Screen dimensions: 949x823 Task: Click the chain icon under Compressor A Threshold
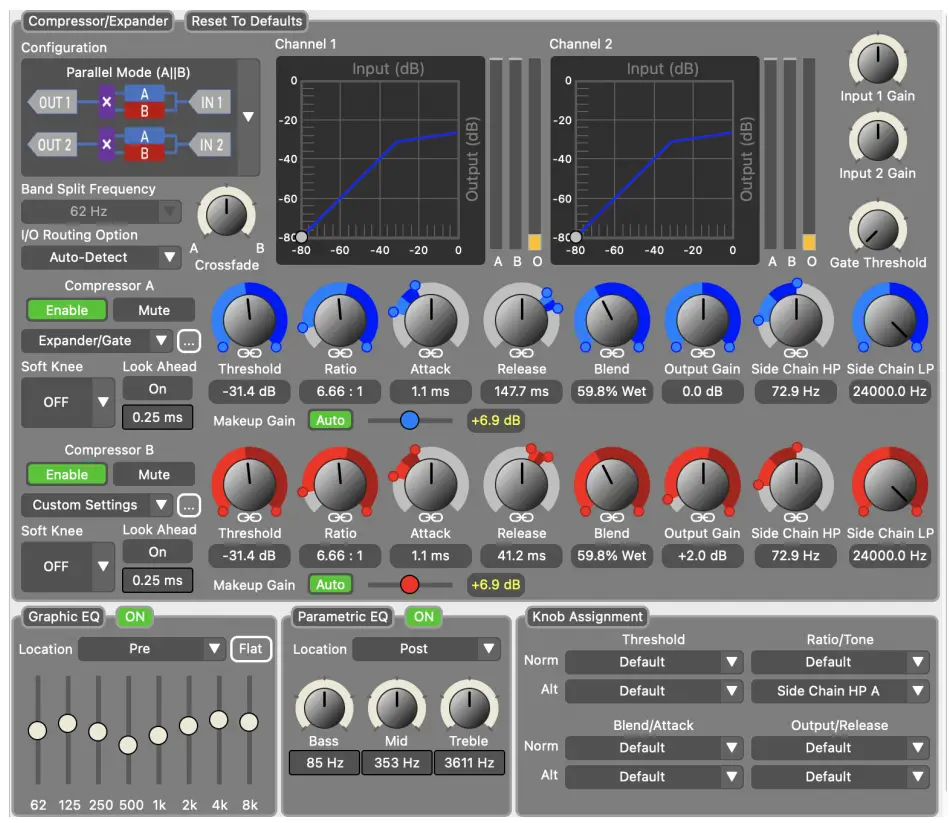[249, 353]
